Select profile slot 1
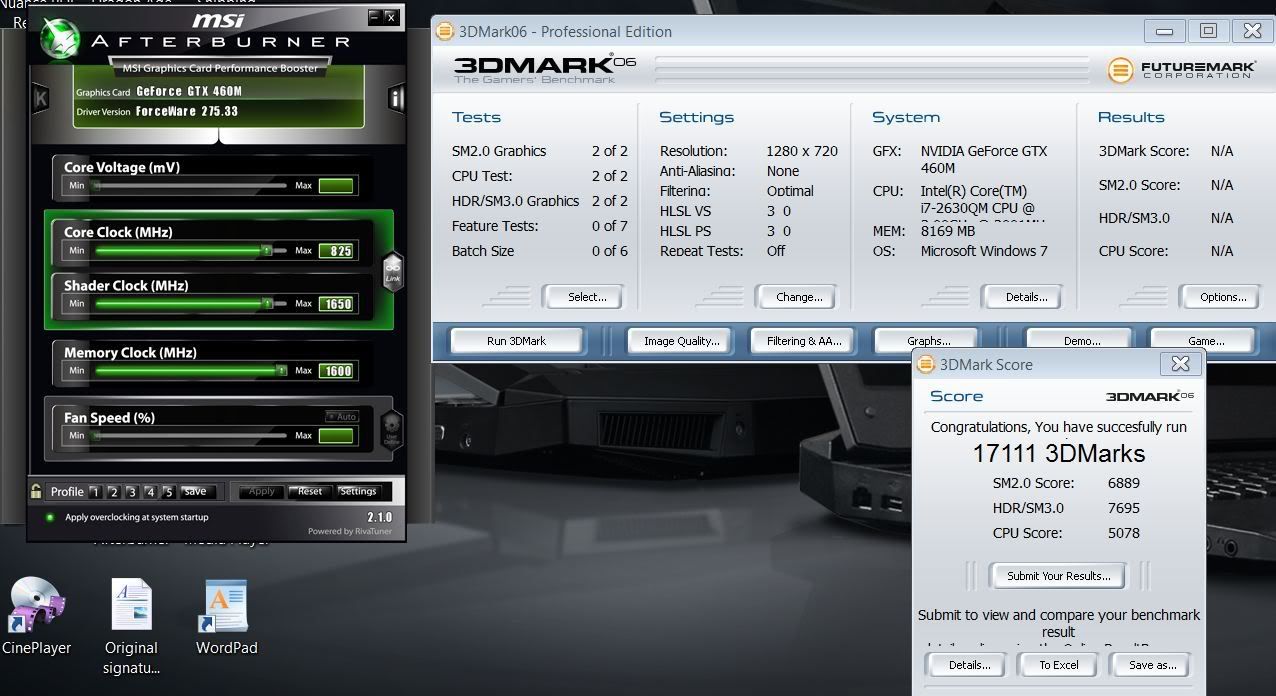1276x696 pixels. click(x=95, y=492)
